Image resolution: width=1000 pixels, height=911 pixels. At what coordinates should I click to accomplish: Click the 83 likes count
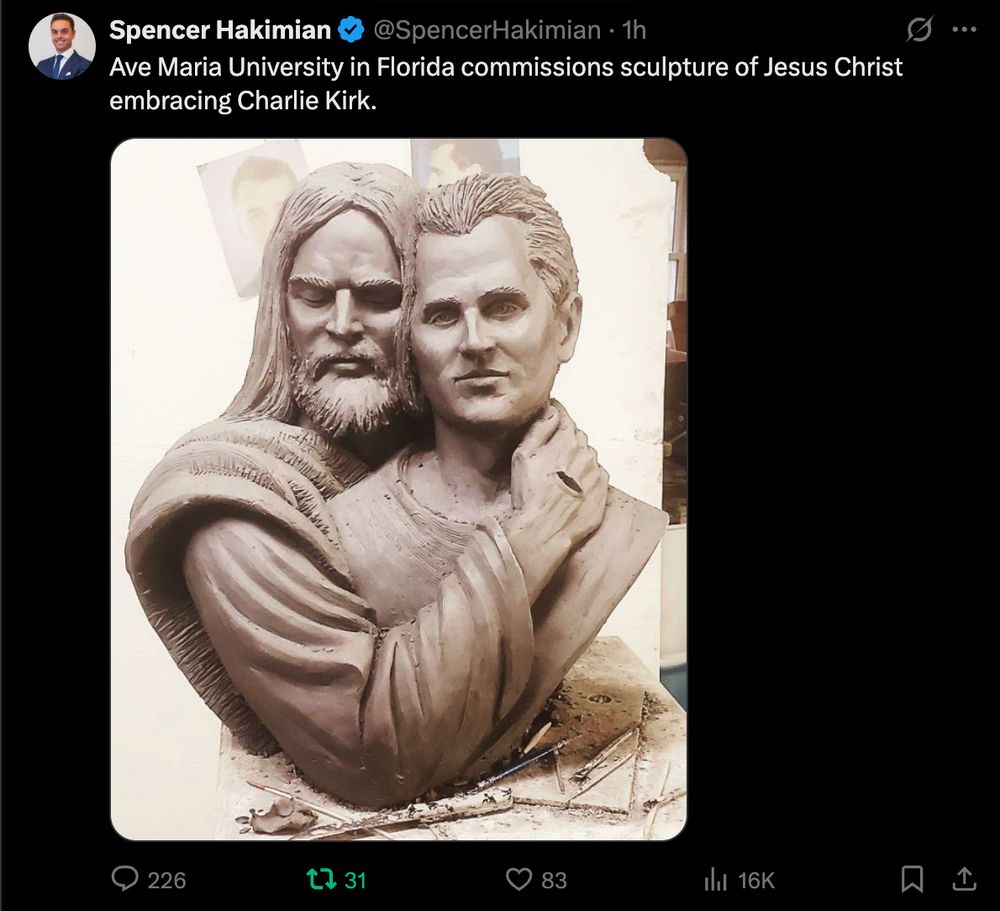tap(554, 880)
